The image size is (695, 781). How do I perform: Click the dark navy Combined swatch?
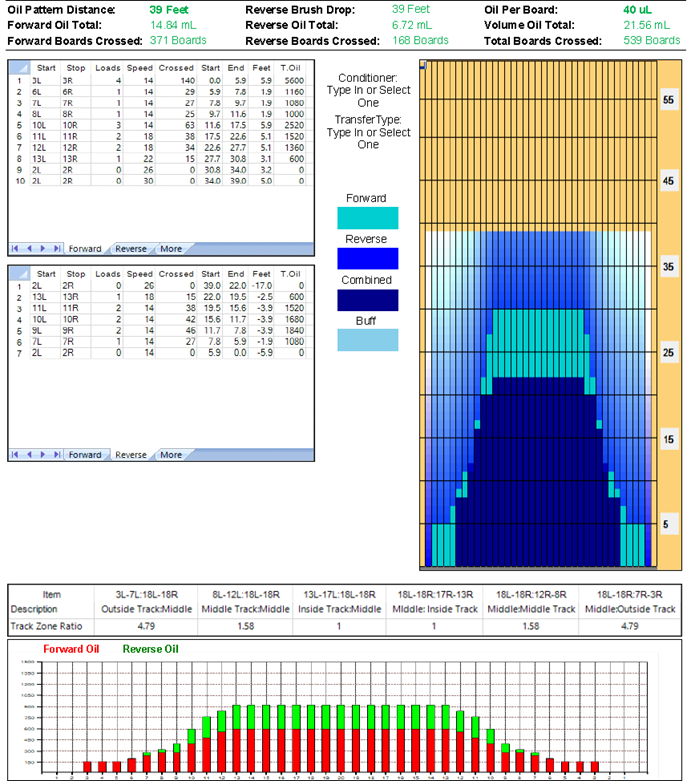(368, 300)
